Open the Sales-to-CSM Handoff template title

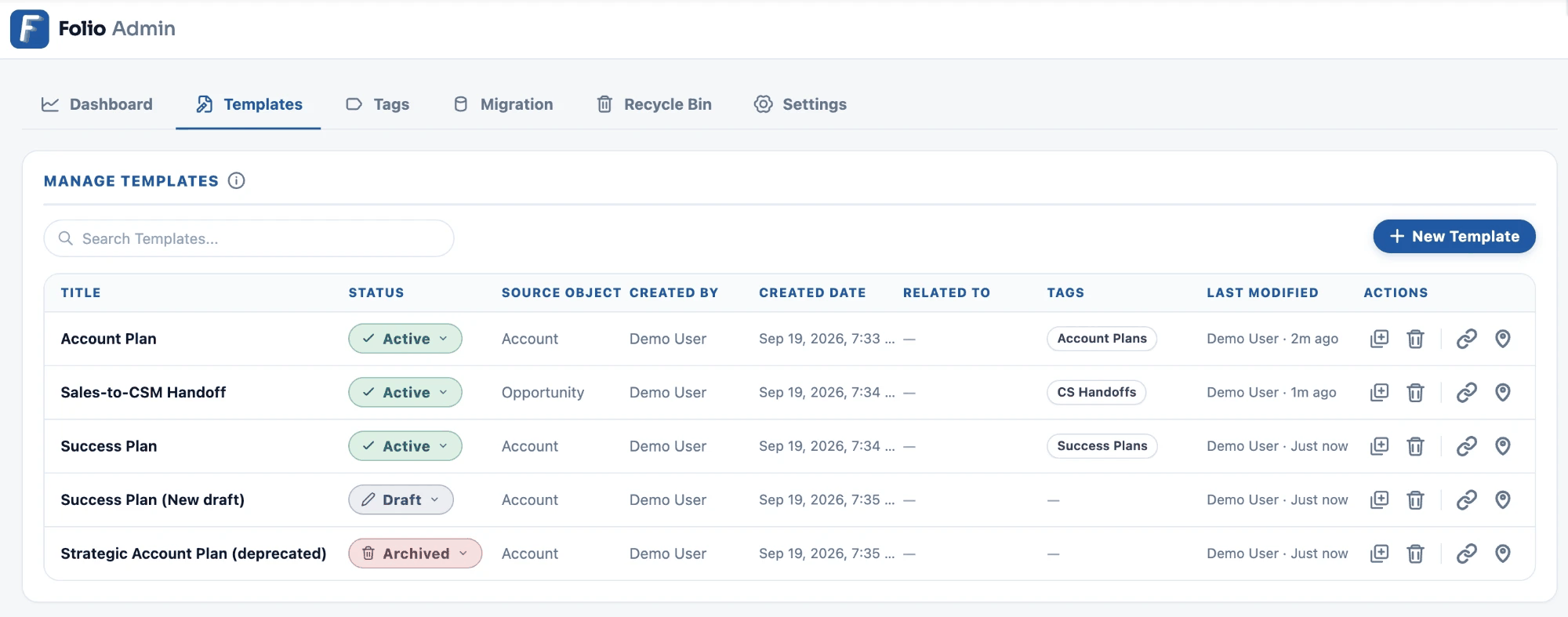[143, 392]
